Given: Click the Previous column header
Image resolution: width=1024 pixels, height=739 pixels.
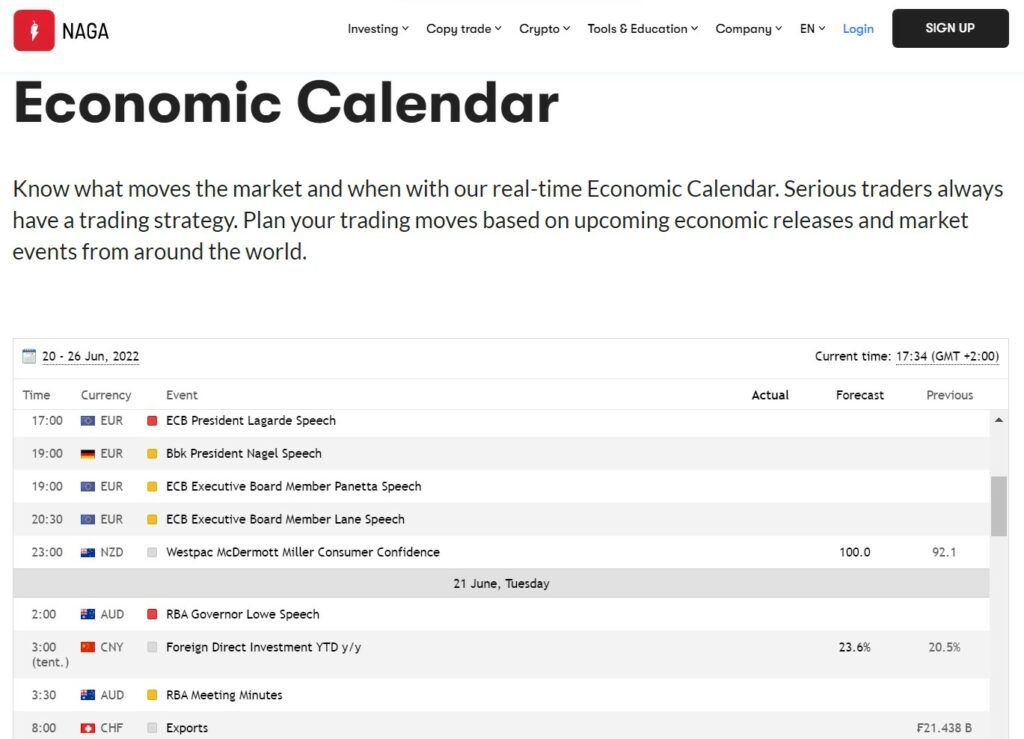Looking at the screenshot, I should click(950, 395).
